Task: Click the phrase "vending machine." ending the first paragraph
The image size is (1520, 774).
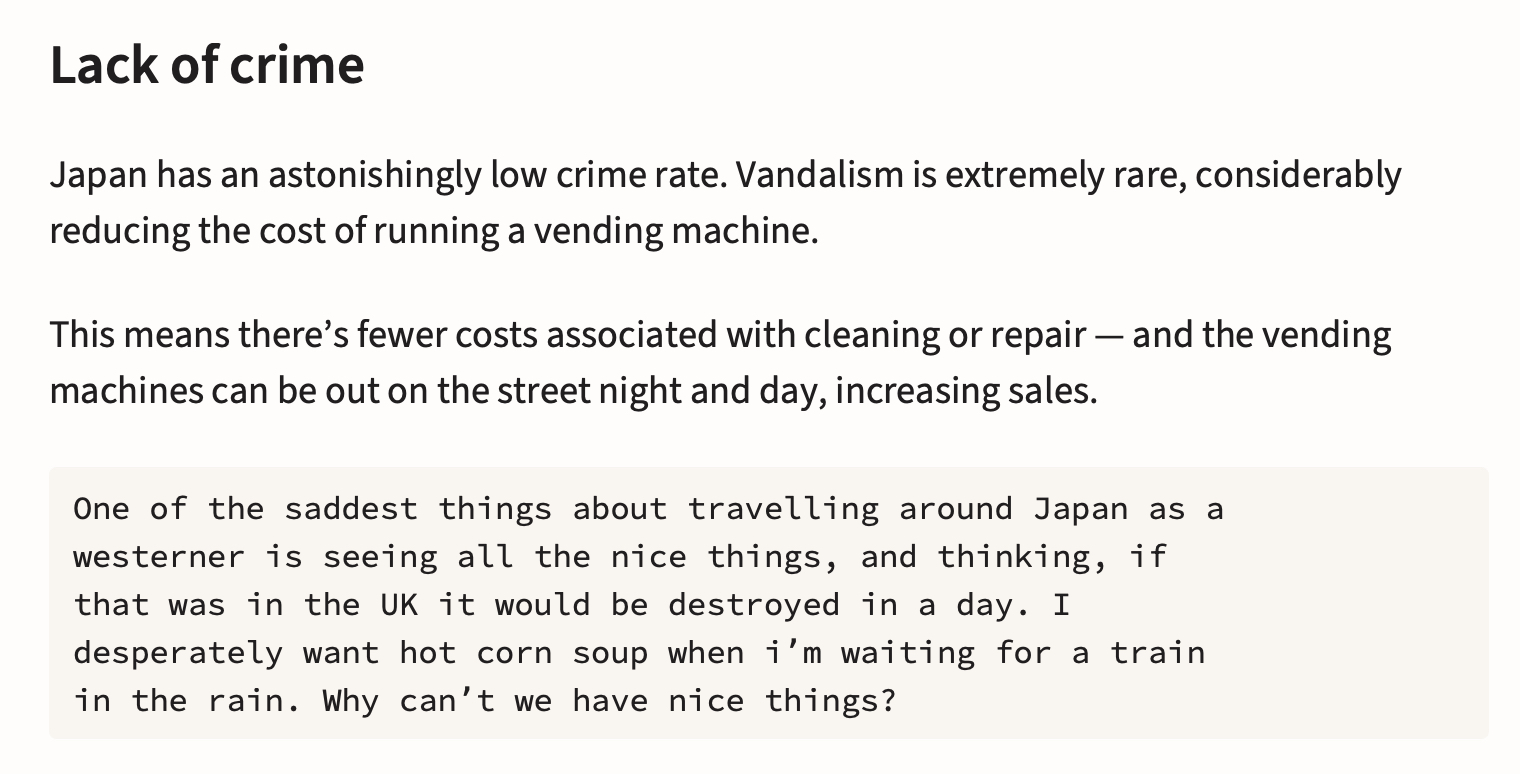Action: [x=675, y=232]
